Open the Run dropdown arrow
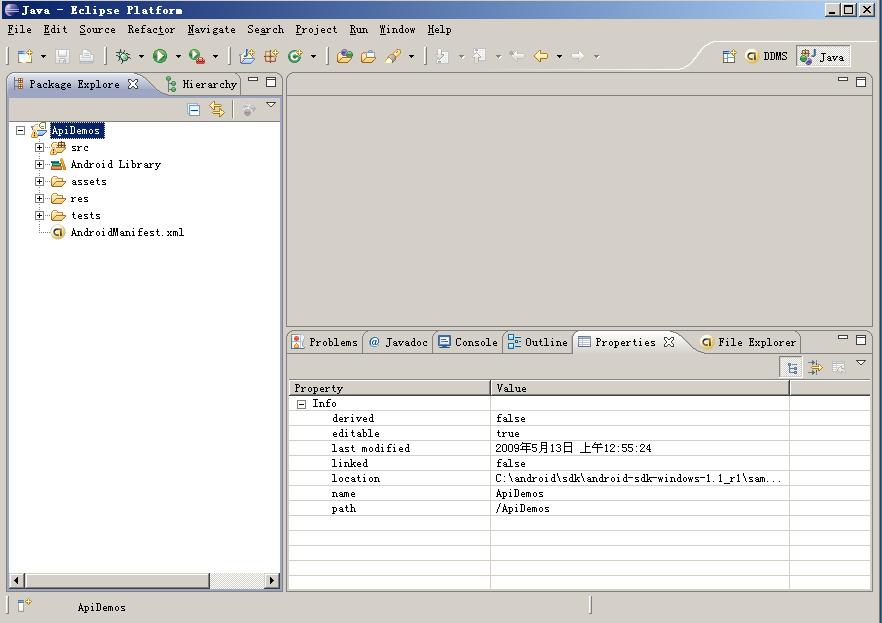The width and height of the screenshot is (882, 623). 178,56
